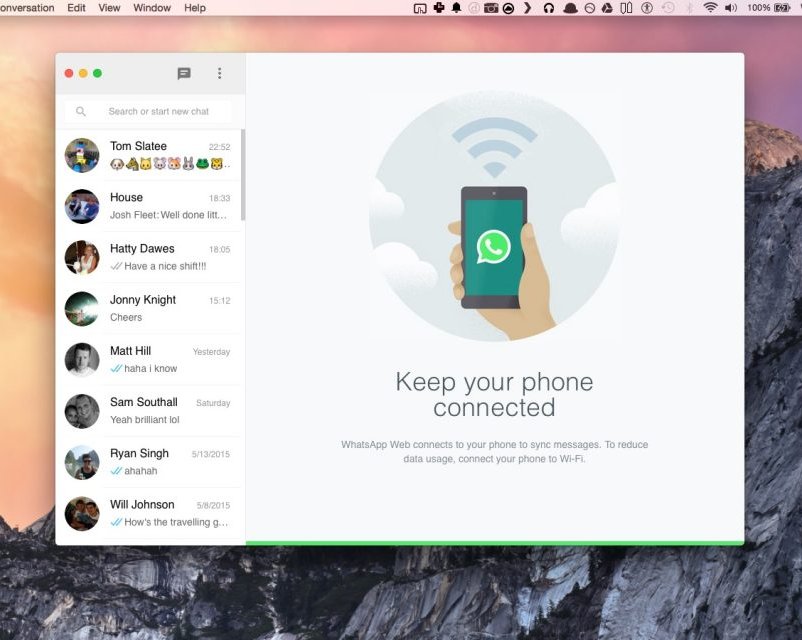Focus the "Search or start new chat" field
This screenshot has height=640, width=802.
point(148,111)
